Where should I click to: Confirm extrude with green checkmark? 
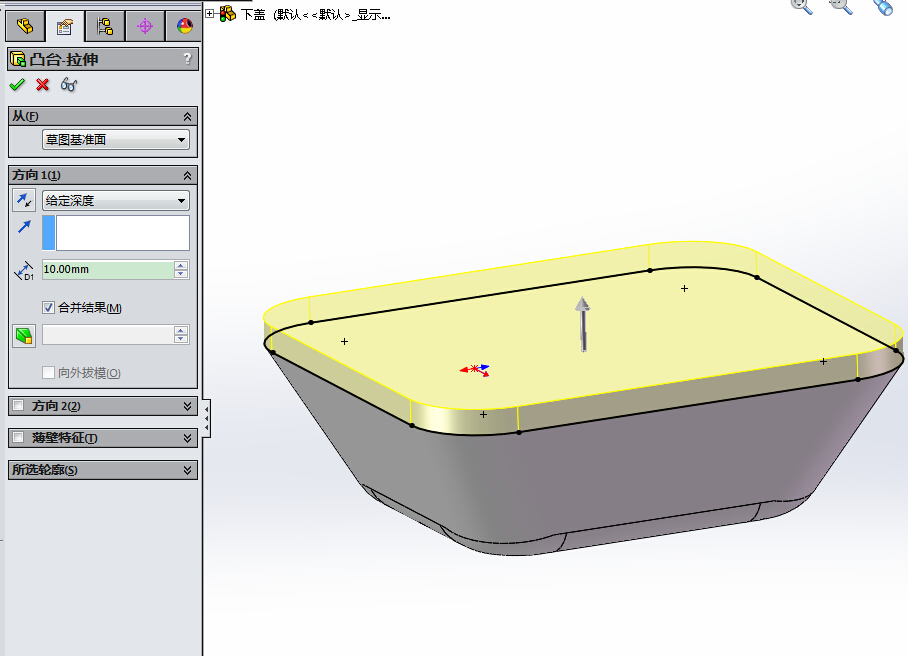(17, 85)
